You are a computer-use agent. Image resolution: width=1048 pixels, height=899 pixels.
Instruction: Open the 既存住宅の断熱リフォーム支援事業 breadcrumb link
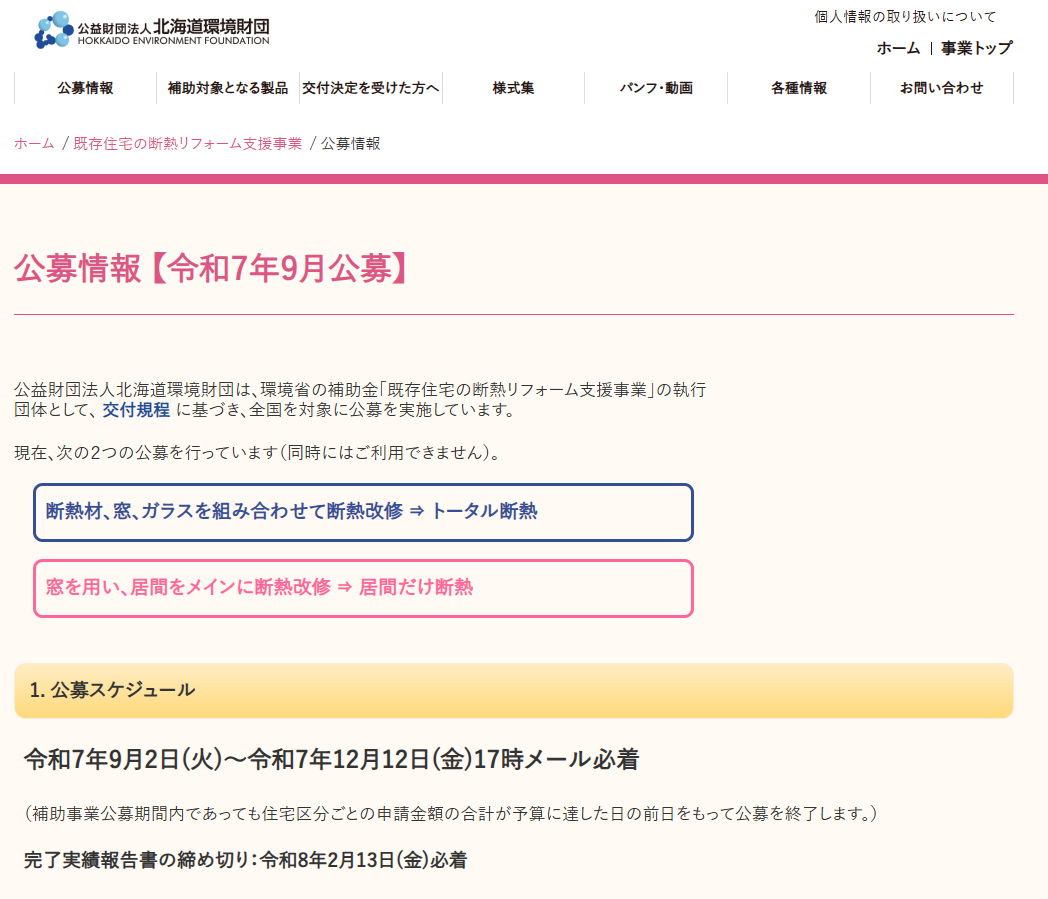tap(187, 143)
